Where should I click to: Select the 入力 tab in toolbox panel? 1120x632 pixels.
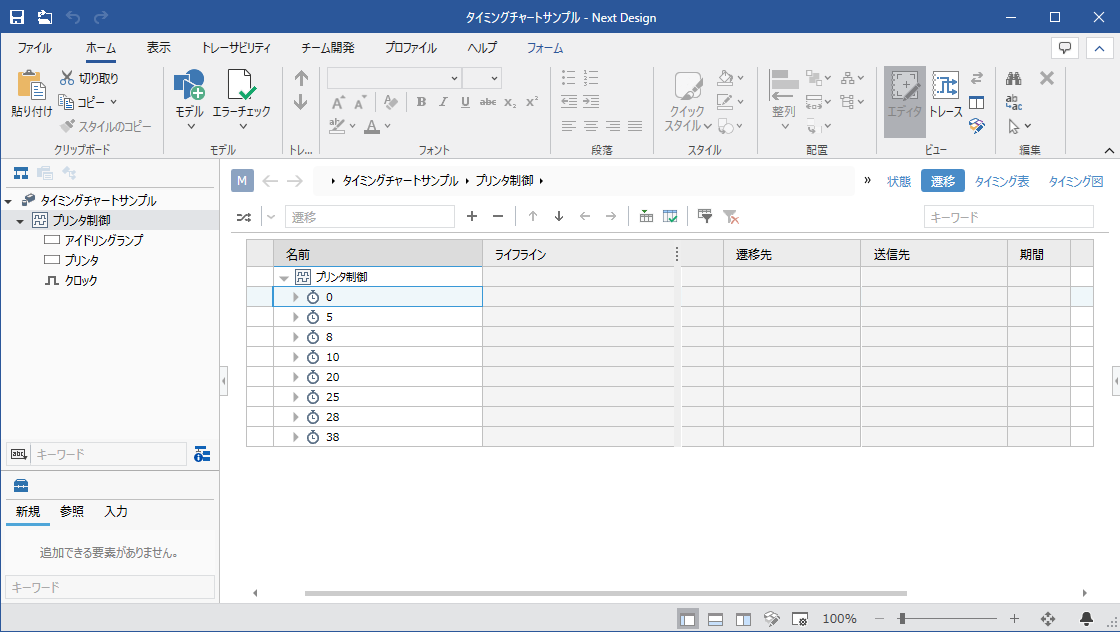(x=116, y=511)
